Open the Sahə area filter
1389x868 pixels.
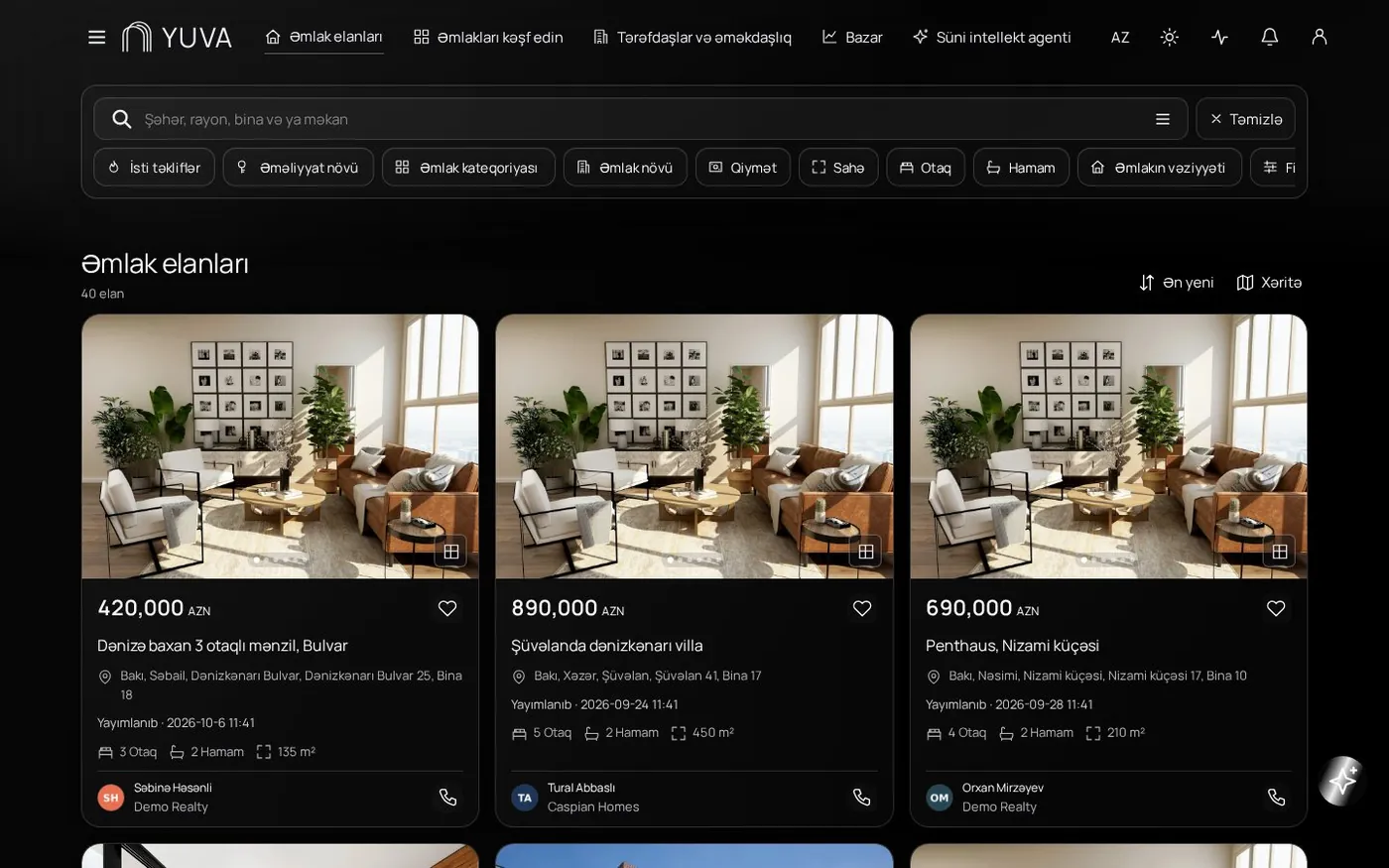click(x=838, y=168)
